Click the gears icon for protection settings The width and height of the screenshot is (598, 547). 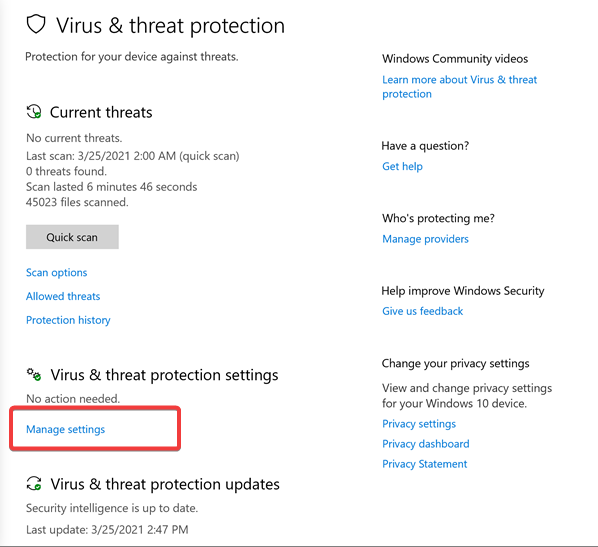coord(34,374)
